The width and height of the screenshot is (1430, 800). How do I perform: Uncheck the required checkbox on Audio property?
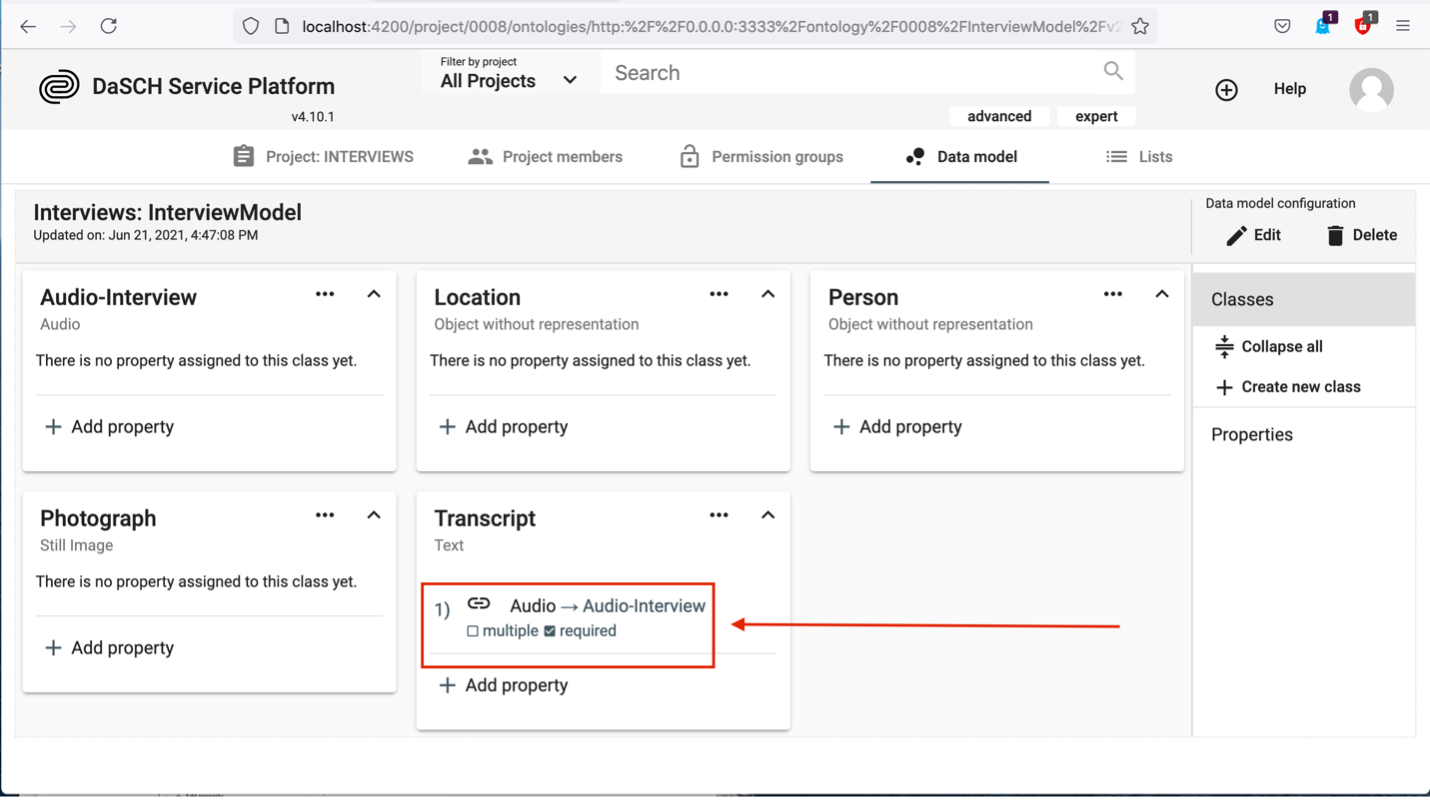550,631
